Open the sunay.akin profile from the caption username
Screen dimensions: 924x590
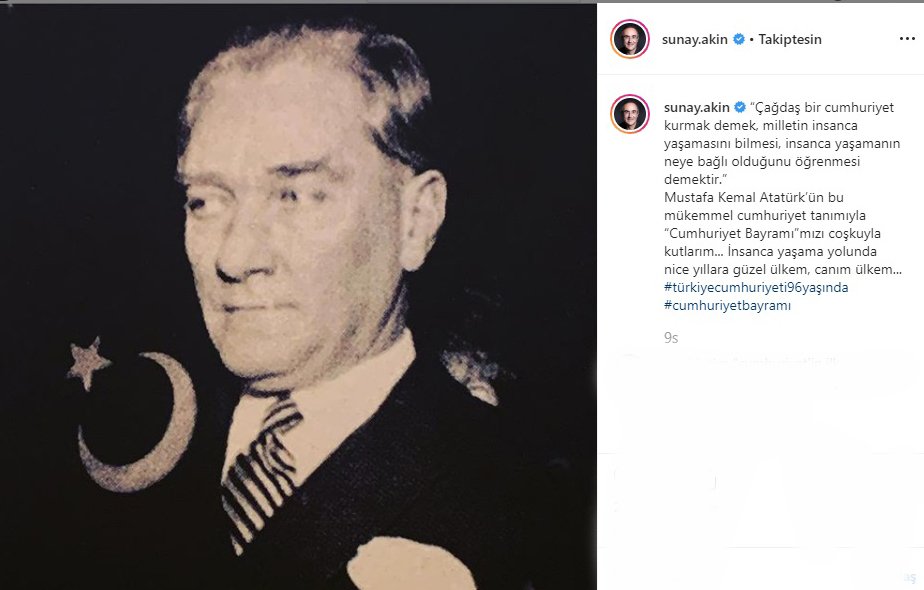click(697, 107)
